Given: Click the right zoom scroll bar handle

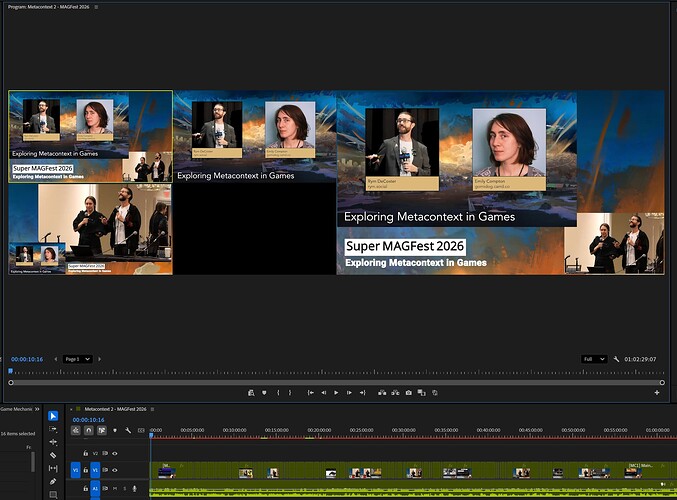Looking at the screenshot, I should click(x=662, y=383).
